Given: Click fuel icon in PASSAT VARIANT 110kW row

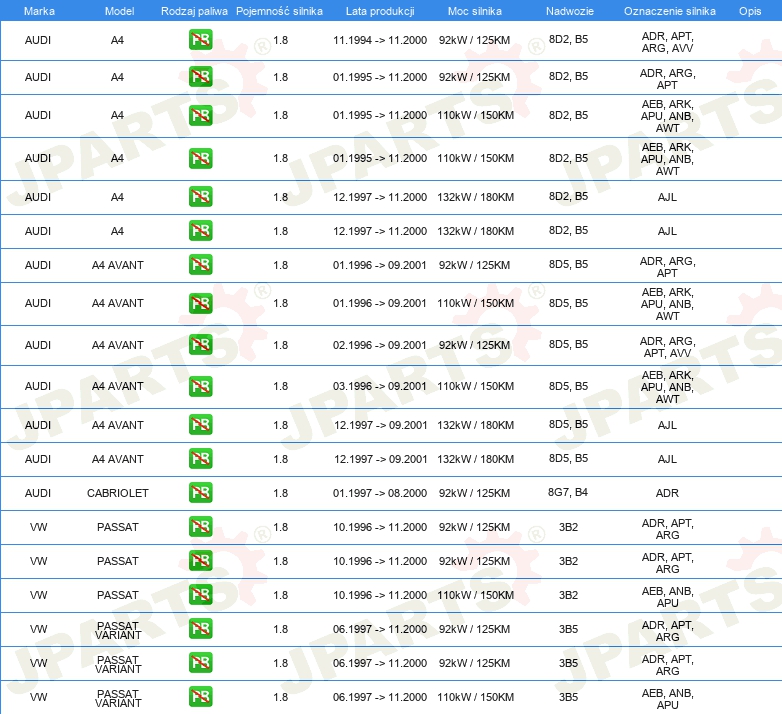Looking at the screenshot, I should click(x=200, y=697).
